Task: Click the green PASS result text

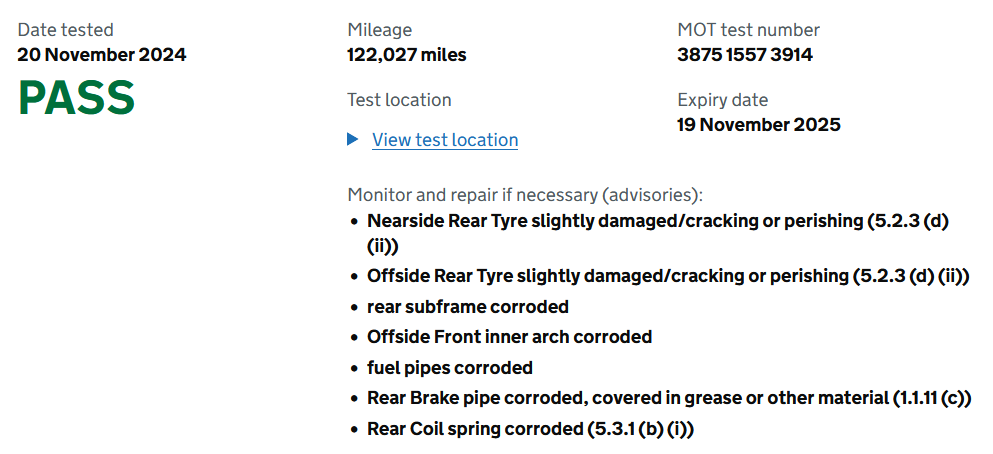Action: click(x=77, y=97)
